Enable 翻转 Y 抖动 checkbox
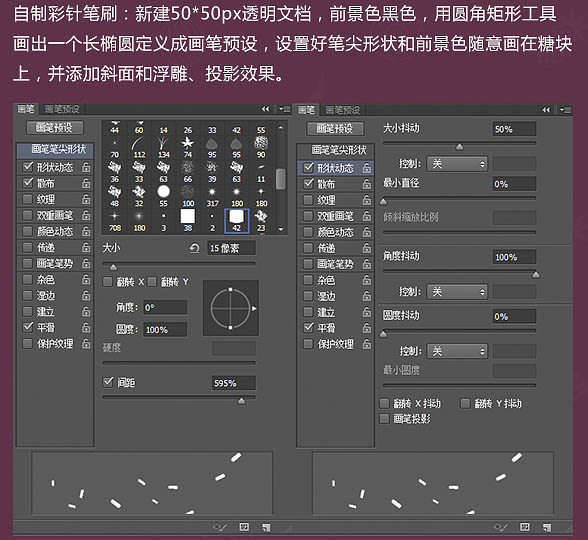588x540 pixels. click(x=465, y=404)
